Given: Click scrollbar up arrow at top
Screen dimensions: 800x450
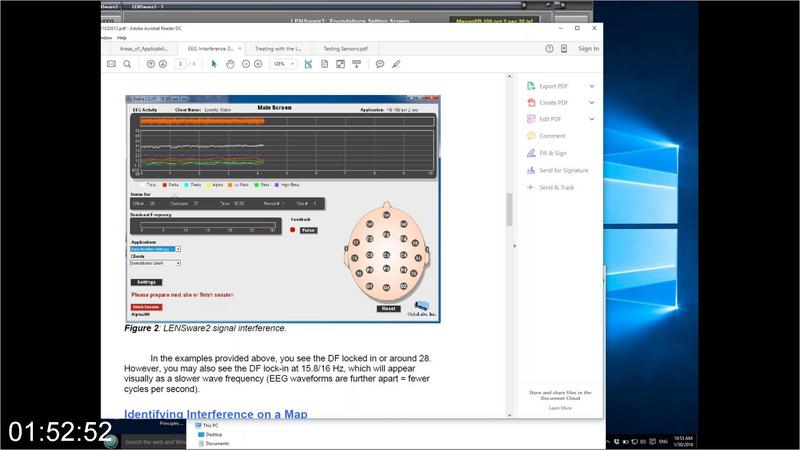Looking at the screenshot, I should (x=509, y=77).
